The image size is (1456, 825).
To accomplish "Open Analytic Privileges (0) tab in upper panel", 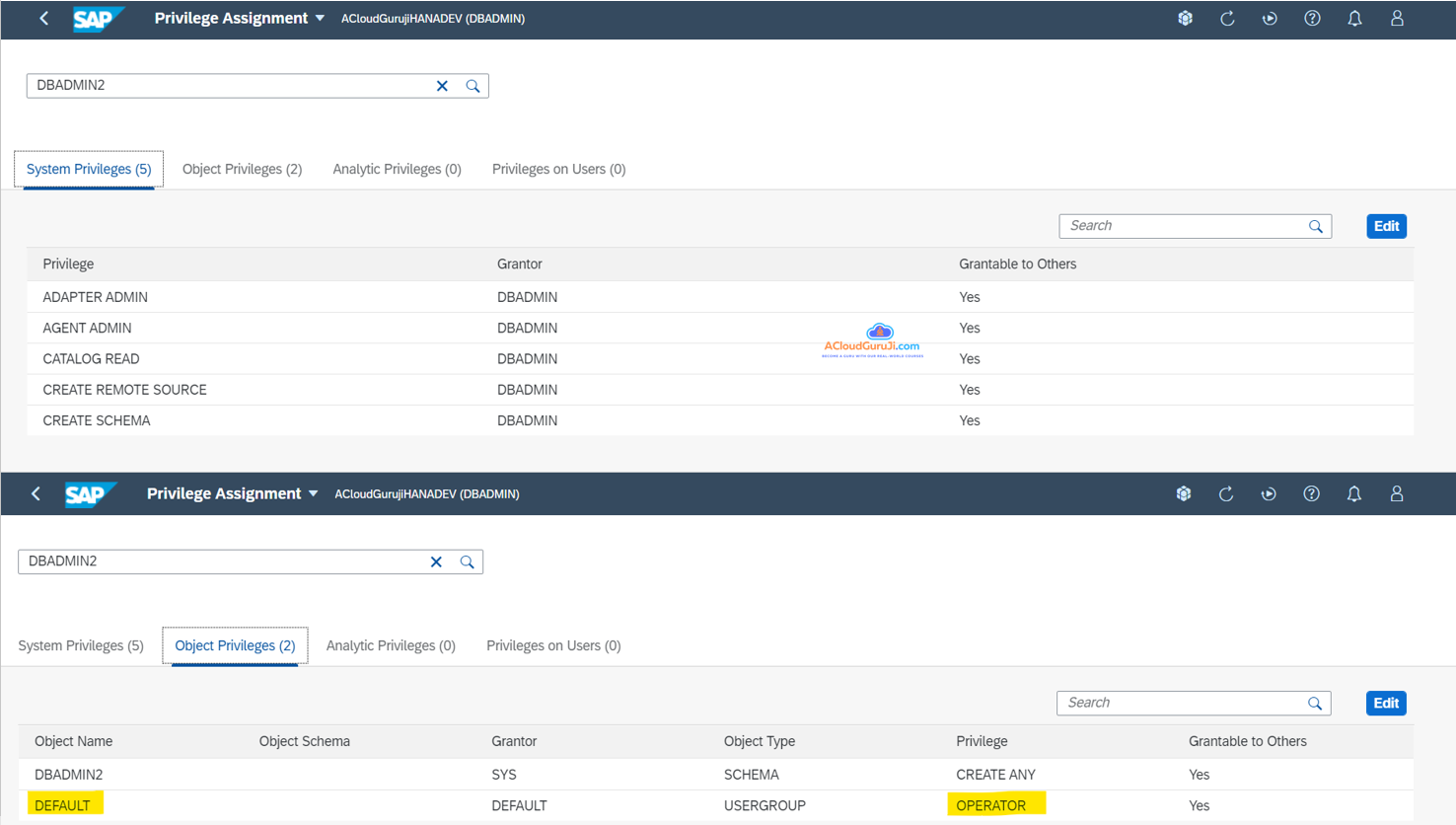I will click(397, 169).
